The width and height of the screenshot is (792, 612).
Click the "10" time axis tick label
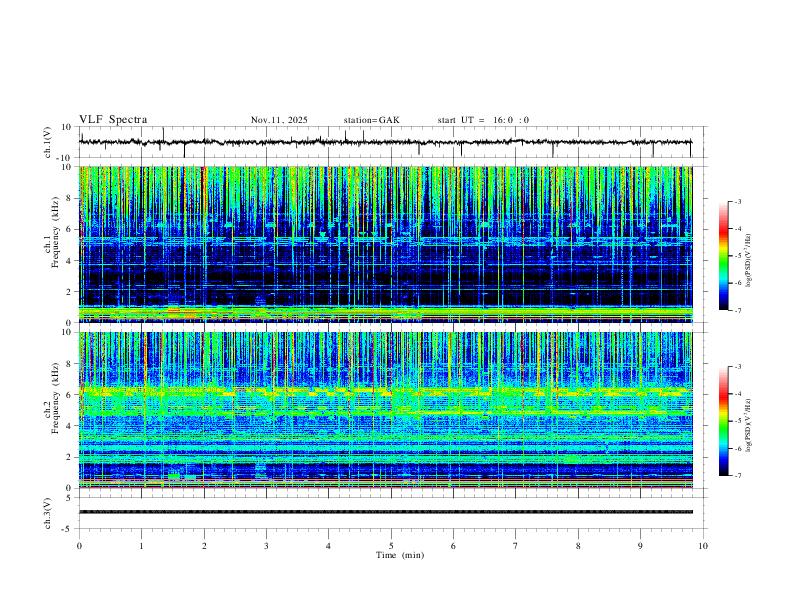coord(703,546)
